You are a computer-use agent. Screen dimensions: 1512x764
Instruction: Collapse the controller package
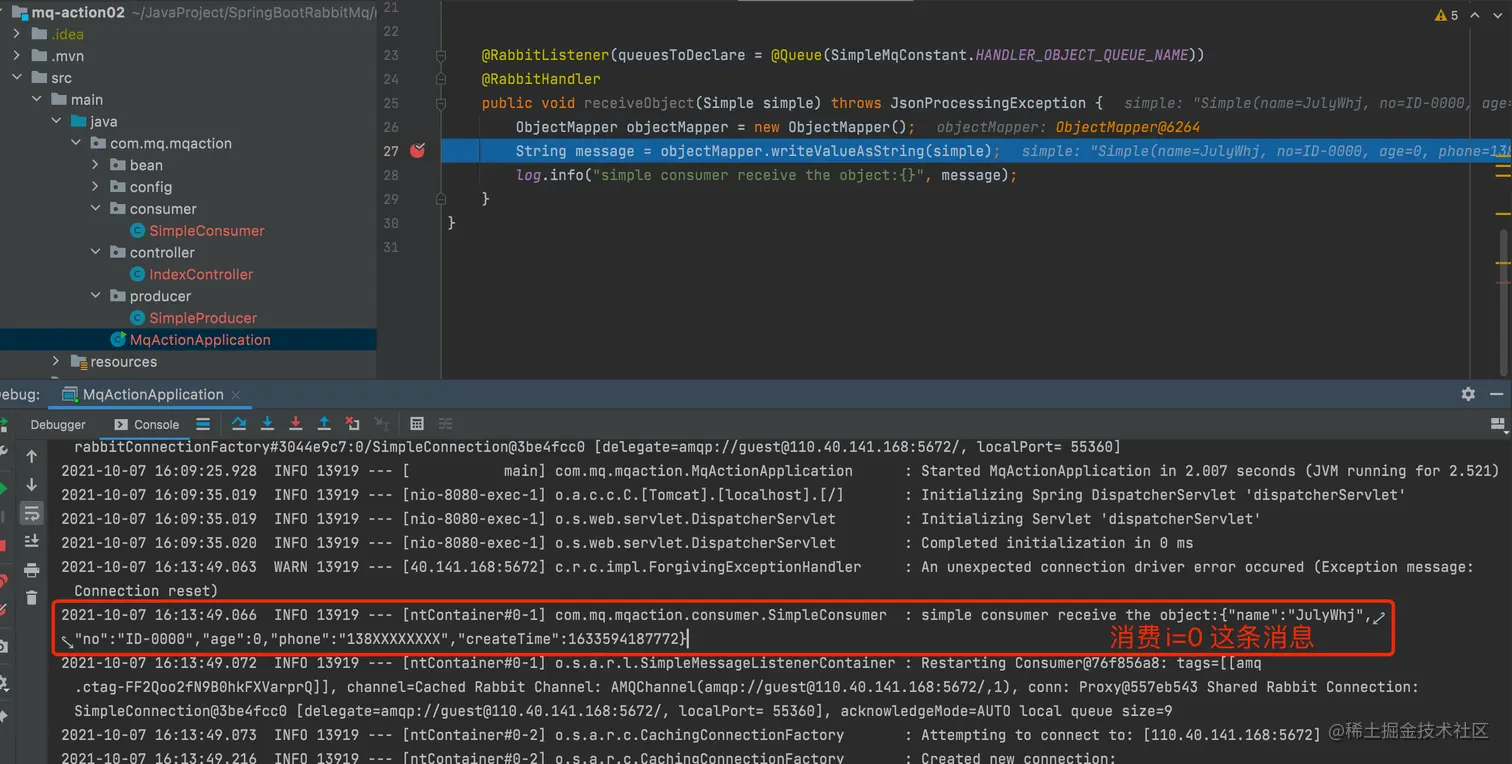tap(96, 253)
